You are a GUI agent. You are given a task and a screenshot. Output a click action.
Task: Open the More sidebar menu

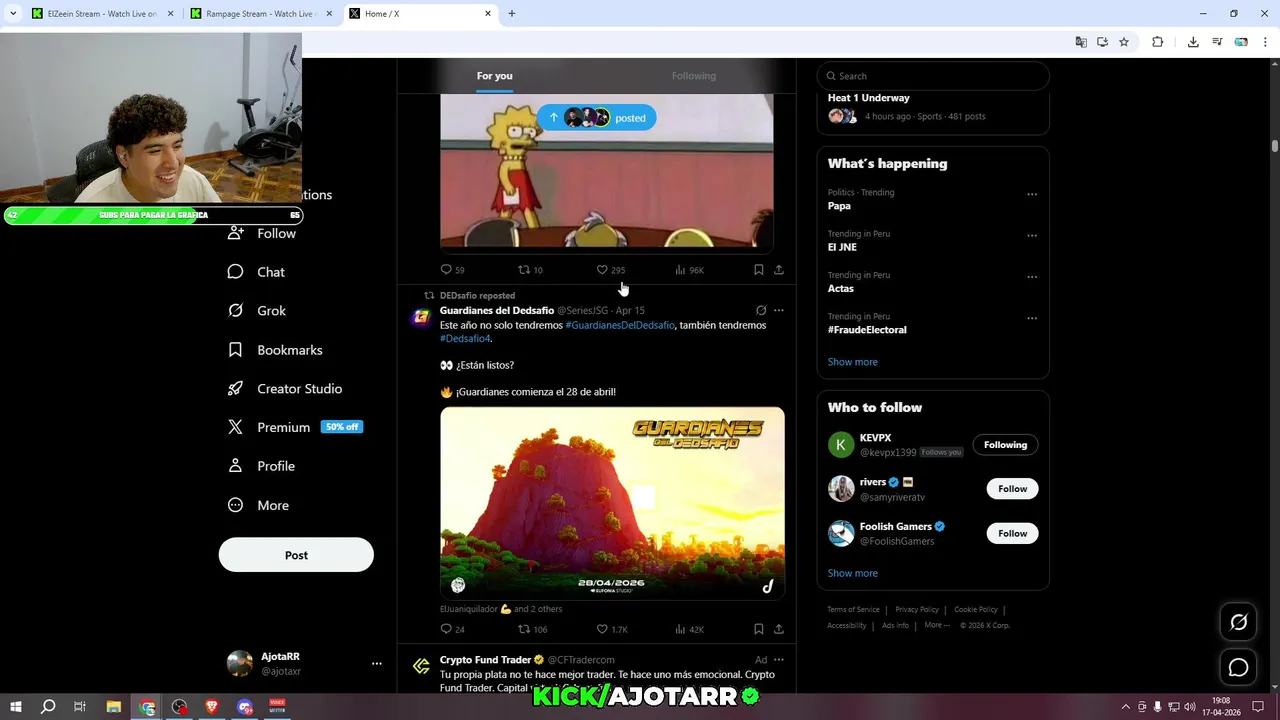[x=258, y=505]
